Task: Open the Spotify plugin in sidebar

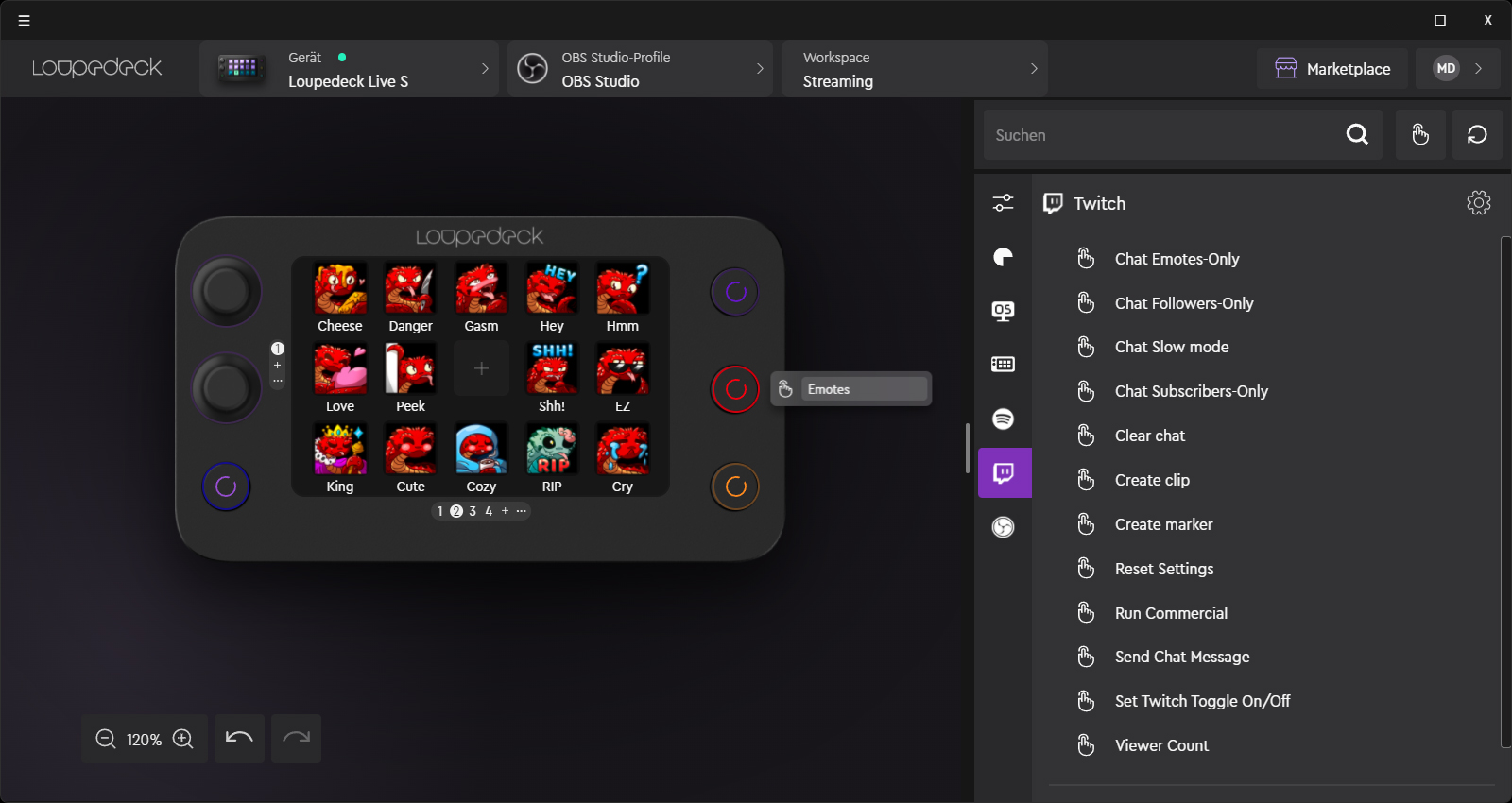Action: (1004, 419)
